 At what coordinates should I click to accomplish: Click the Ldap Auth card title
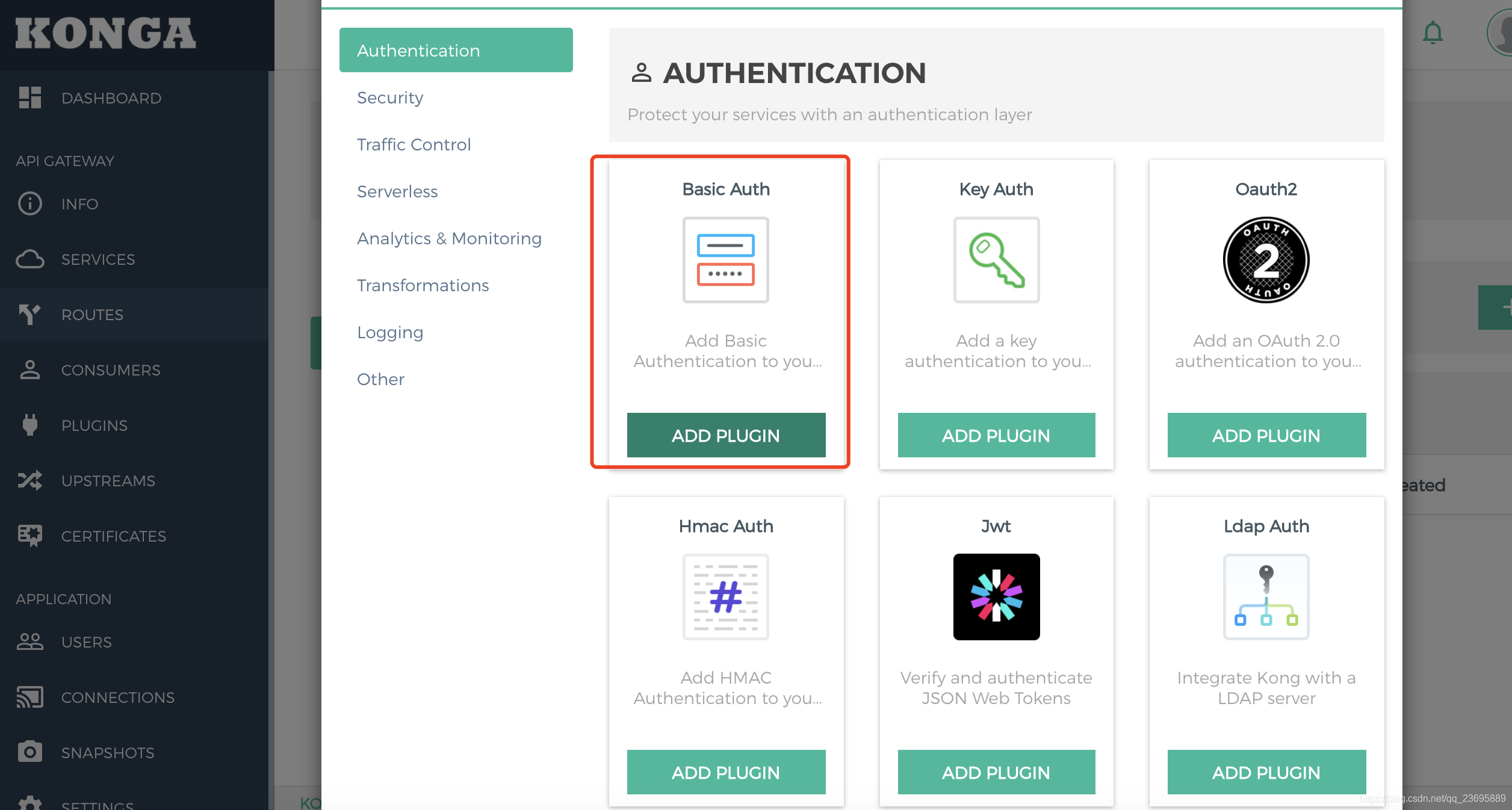(x=1266, y=526)
